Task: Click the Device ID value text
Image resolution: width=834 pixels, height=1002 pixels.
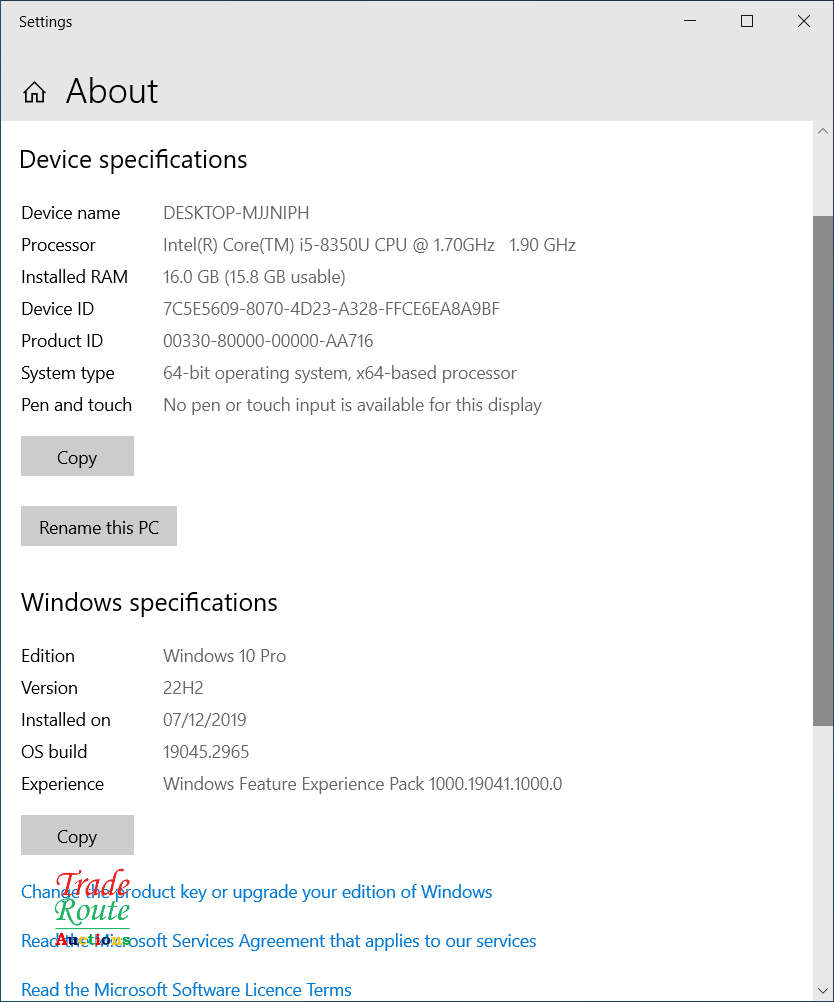Action: [x=331, y=309]
